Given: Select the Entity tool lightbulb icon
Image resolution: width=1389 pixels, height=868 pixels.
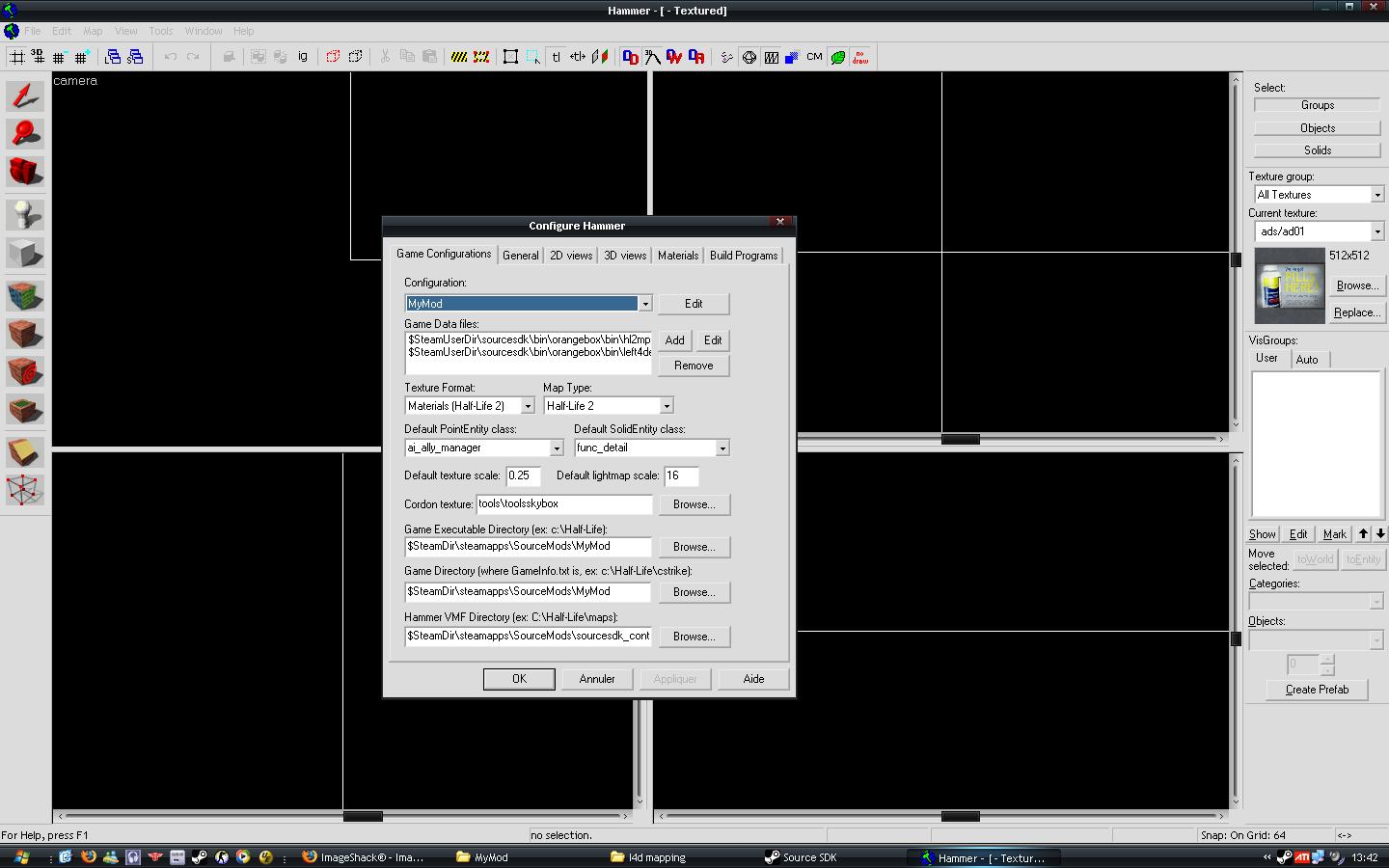Looking at the screenshot, I should (25, 213).
